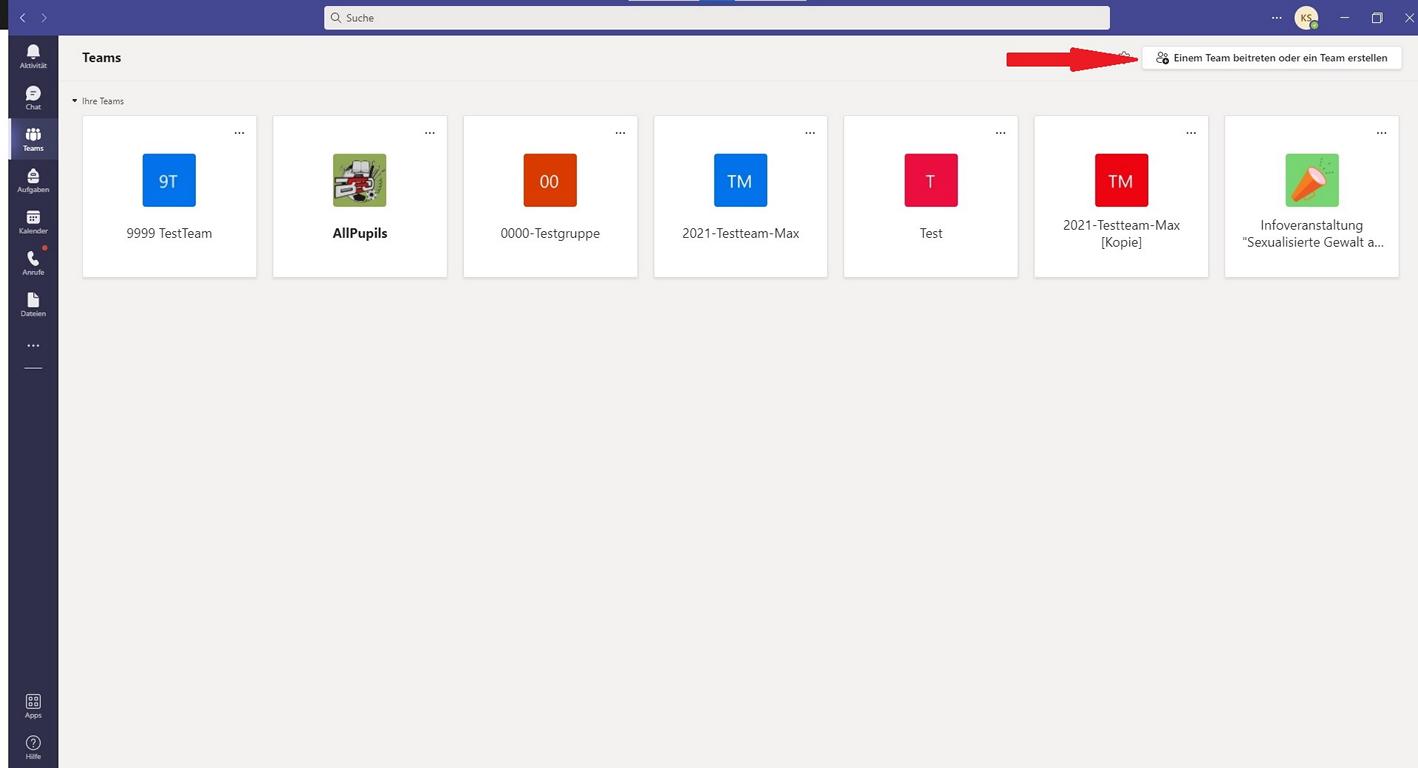Screen dimensions: 1418x768
Task: Open the KS profile avatar
Action: click(x=1306, y=18)
